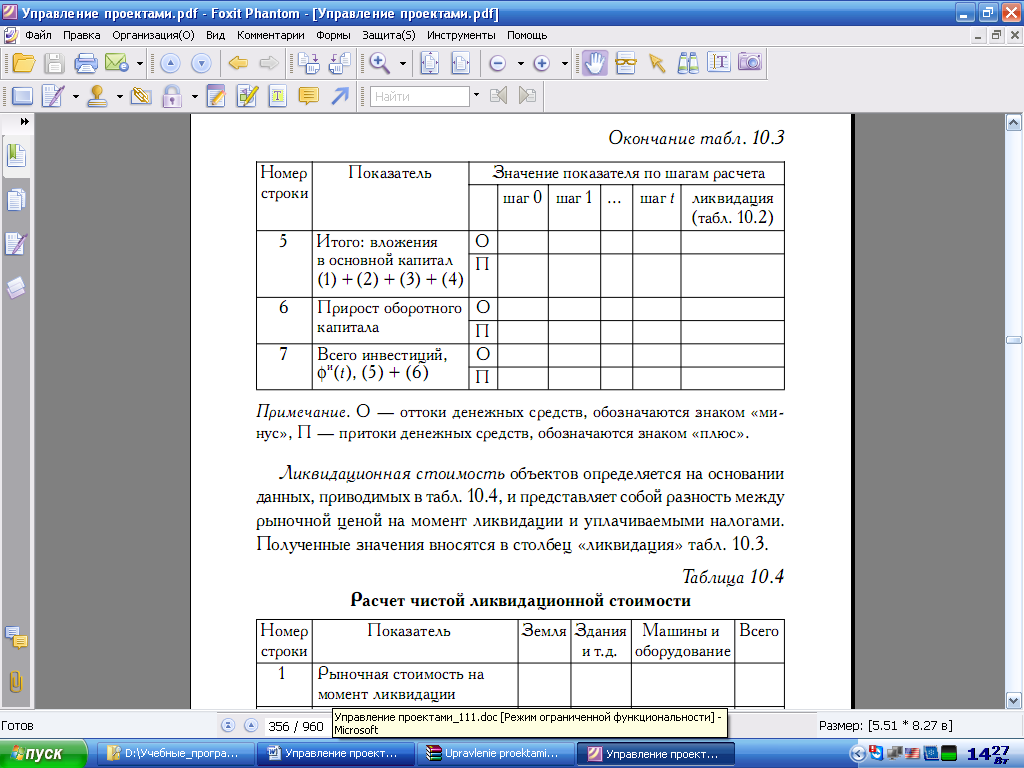Open the Layers panel in the sidebar

(16, 287)
